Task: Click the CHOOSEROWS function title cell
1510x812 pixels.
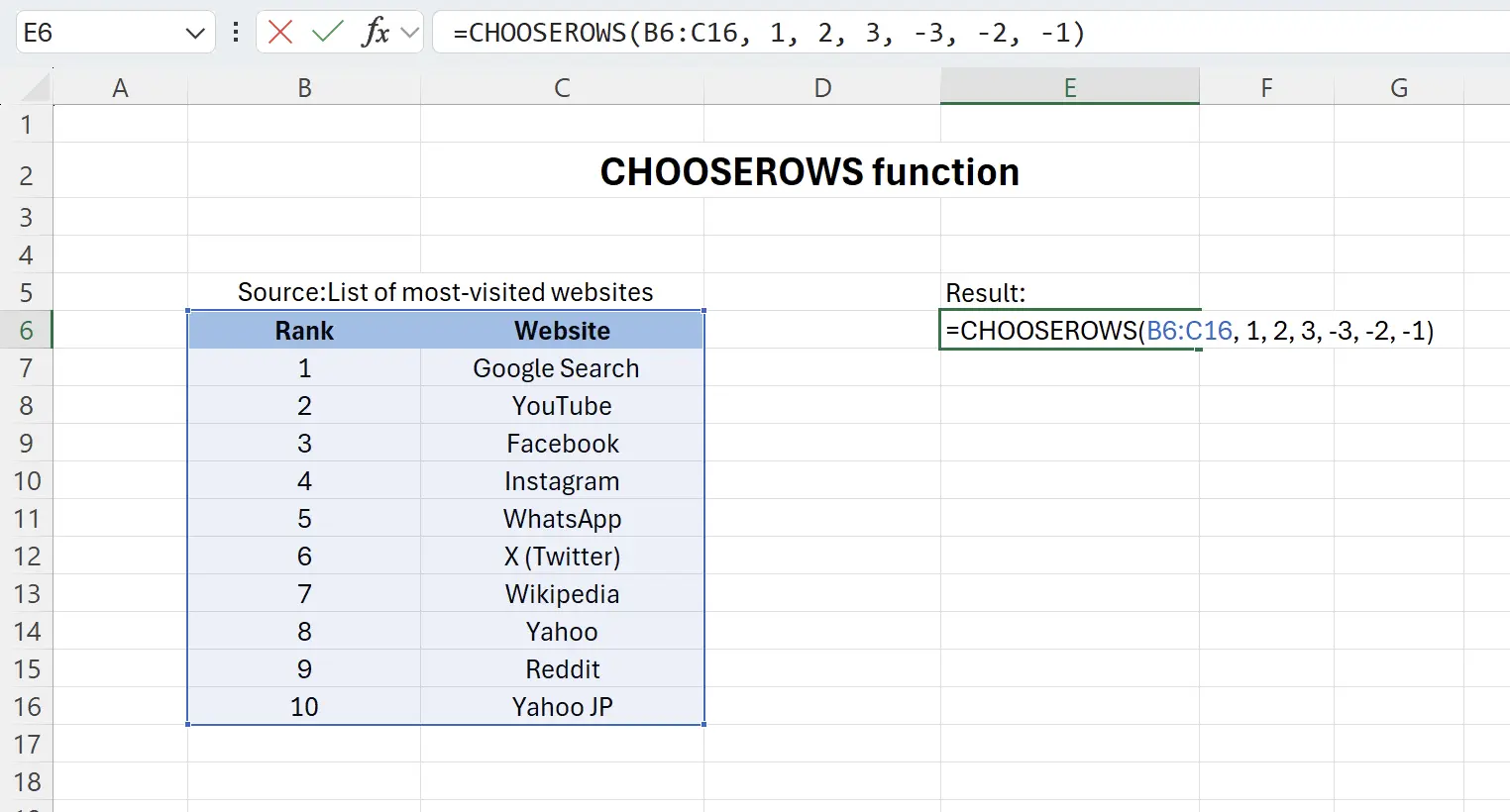Action: point(809,172)
